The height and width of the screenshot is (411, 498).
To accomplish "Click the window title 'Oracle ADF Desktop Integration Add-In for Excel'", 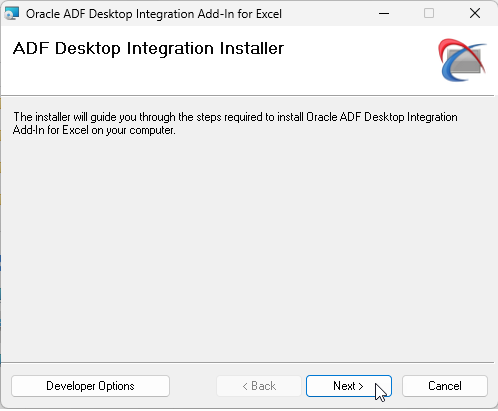I will (x=154, y=14).
